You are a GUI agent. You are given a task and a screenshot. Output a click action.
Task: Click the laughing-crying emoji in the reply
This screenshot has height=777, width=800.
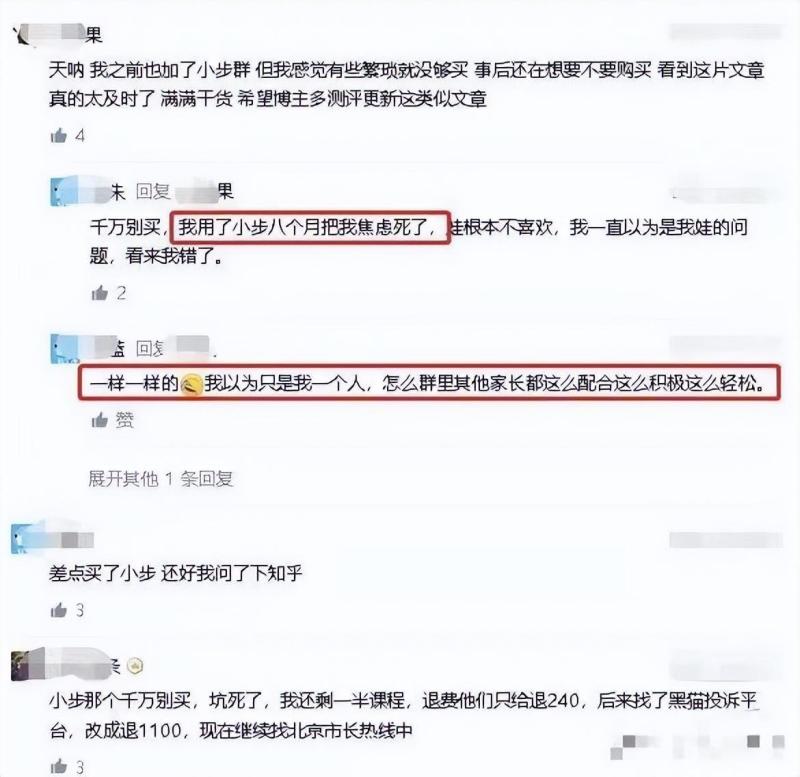(192, 384)
